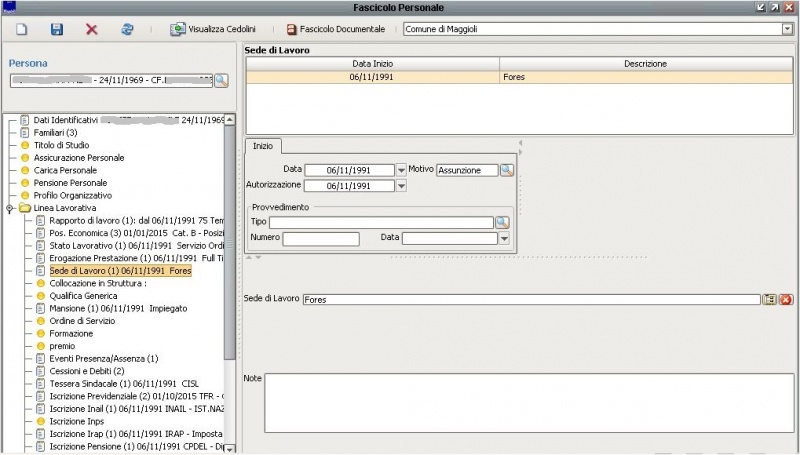Refresh data with the blue arrows icon
Viewport: 800px width, 455px height.
click(127, 30)
